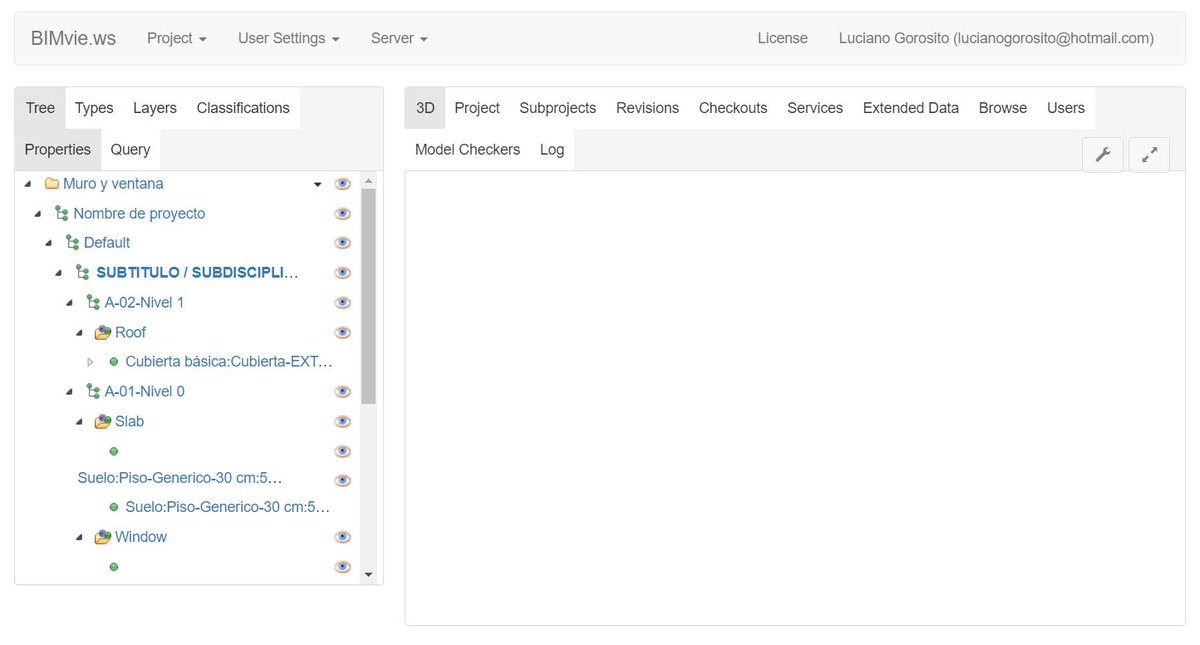Click the branch icon next to Nombre de proyecto
Viewport: 1200px width, 645px height.
coord(62,214)
